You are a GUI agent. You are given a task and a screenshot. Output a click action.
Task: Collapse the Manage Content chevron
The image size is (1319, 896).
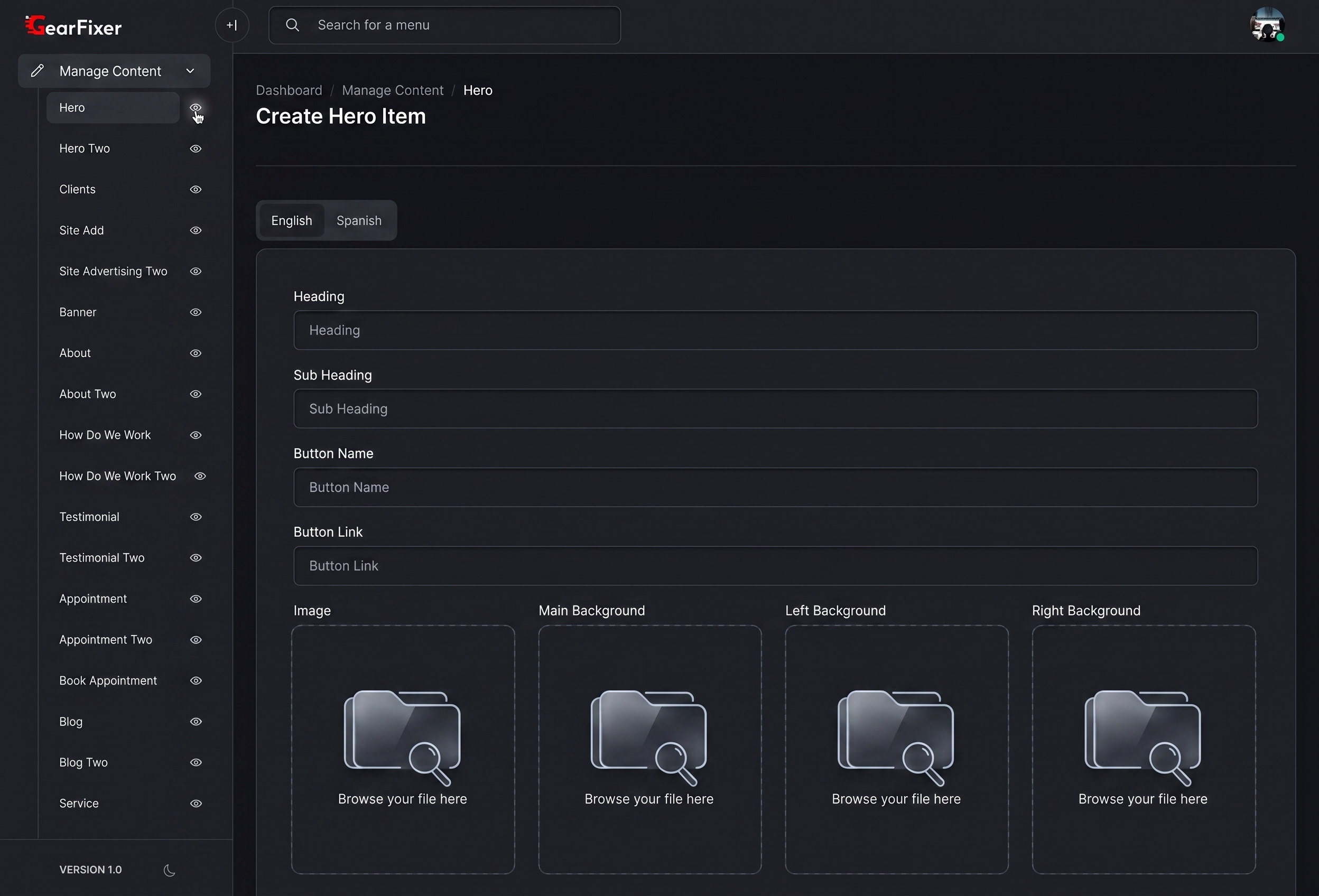click(x=190, y=71)
